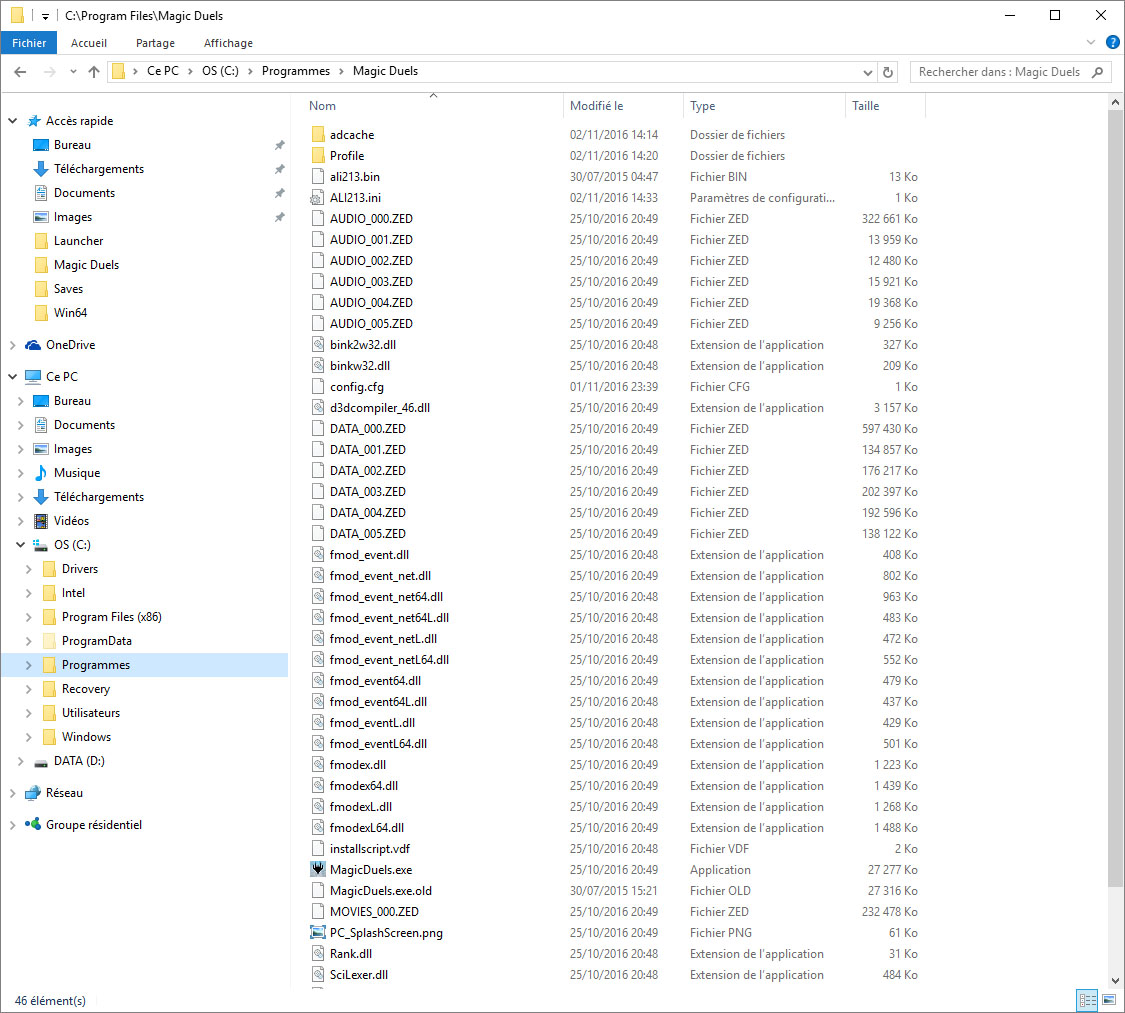This screenshot has width=1125, height=1013.
Task: Click the Help question mark icon
Action: tap(1112, 43)
